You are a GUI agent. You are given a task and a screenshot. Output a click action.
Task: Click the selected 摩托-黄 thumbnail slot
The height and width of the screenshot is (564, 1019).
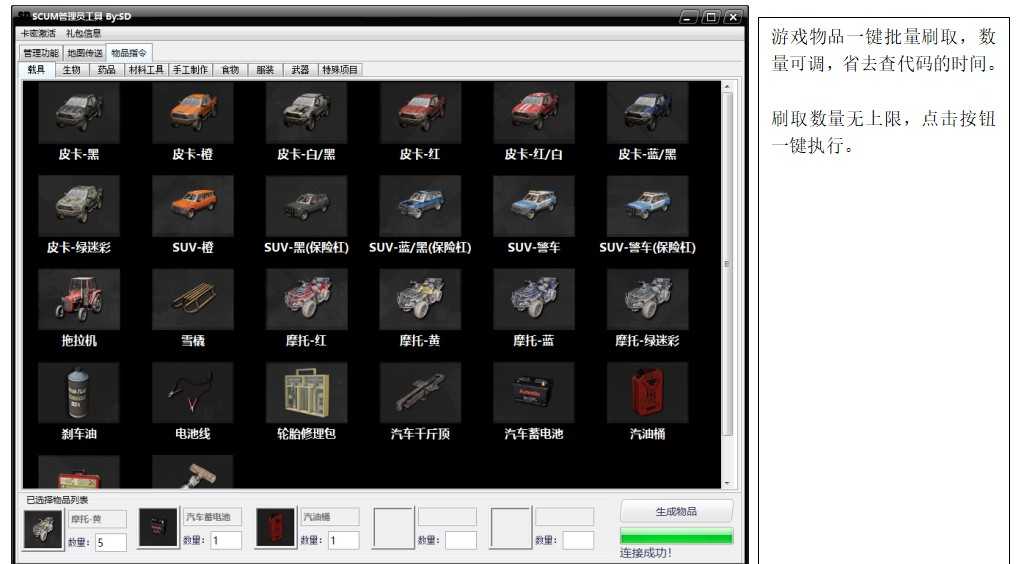pos(43,528)
